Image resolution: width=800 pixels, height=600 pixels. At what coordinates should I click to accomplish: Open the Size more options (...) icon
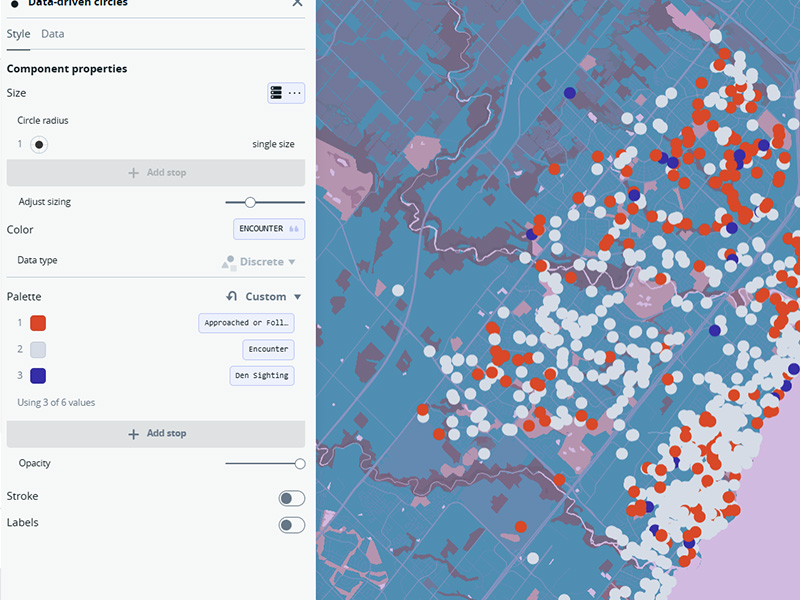click(294, 92)
